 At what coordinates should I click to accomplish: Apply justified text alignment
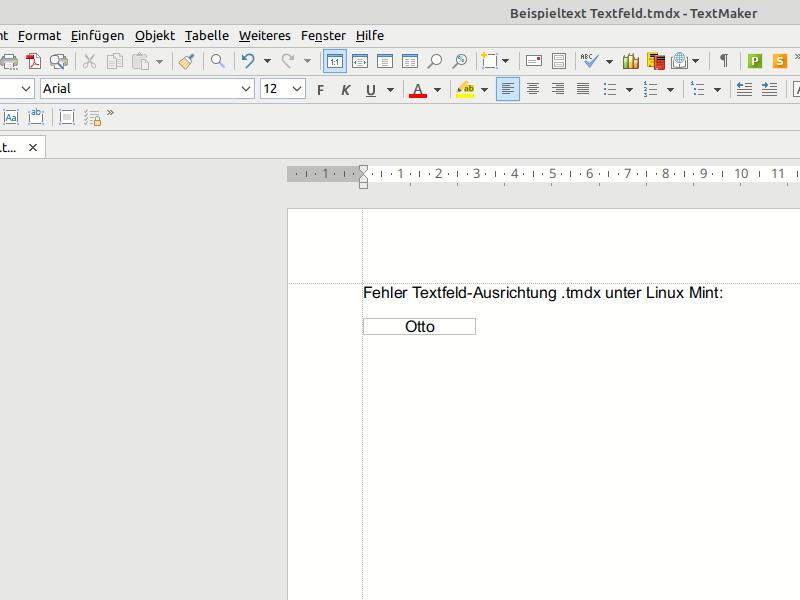click(x=583, y=89)
